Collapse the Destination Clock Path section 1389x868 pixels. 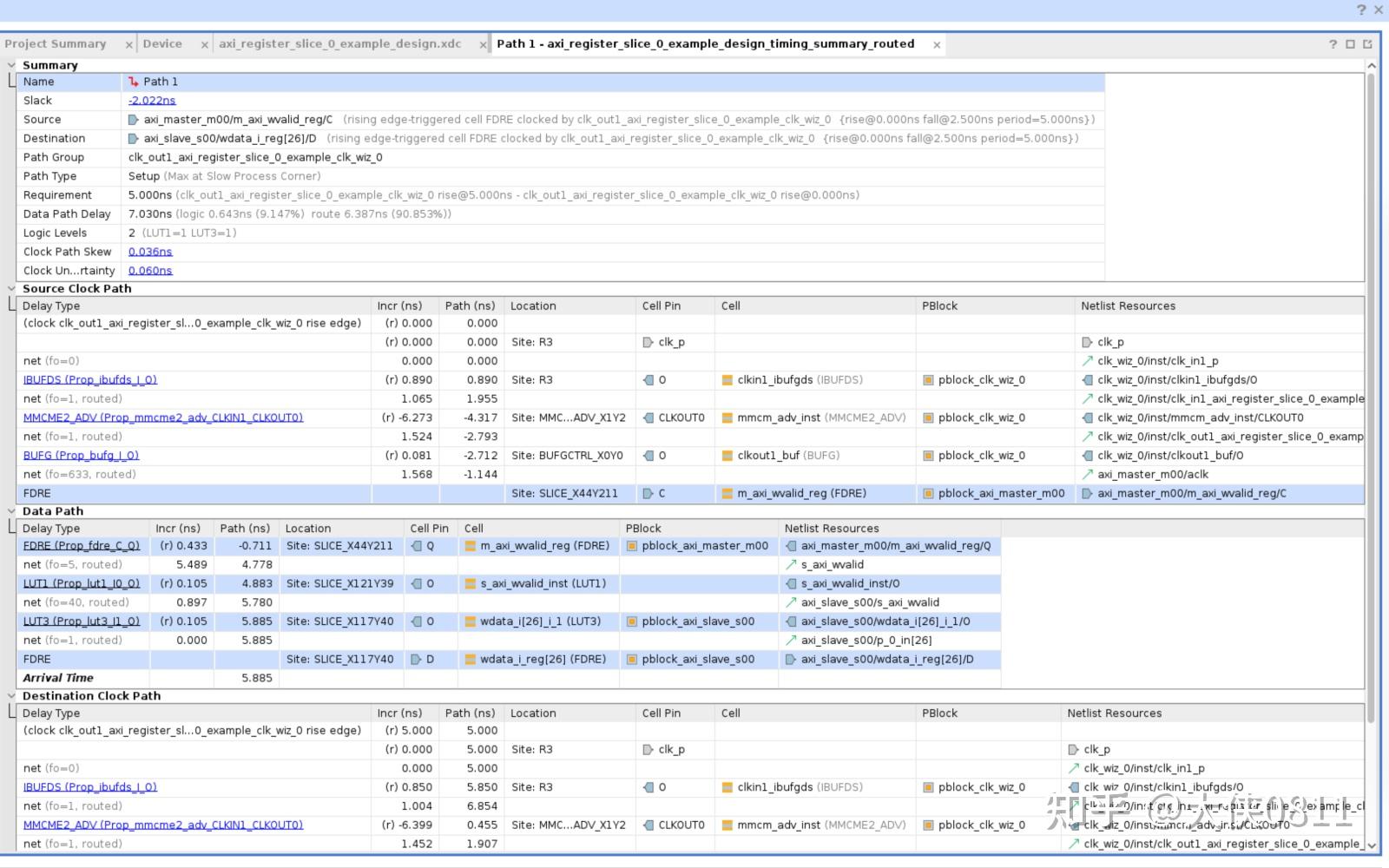coord(11,696)
